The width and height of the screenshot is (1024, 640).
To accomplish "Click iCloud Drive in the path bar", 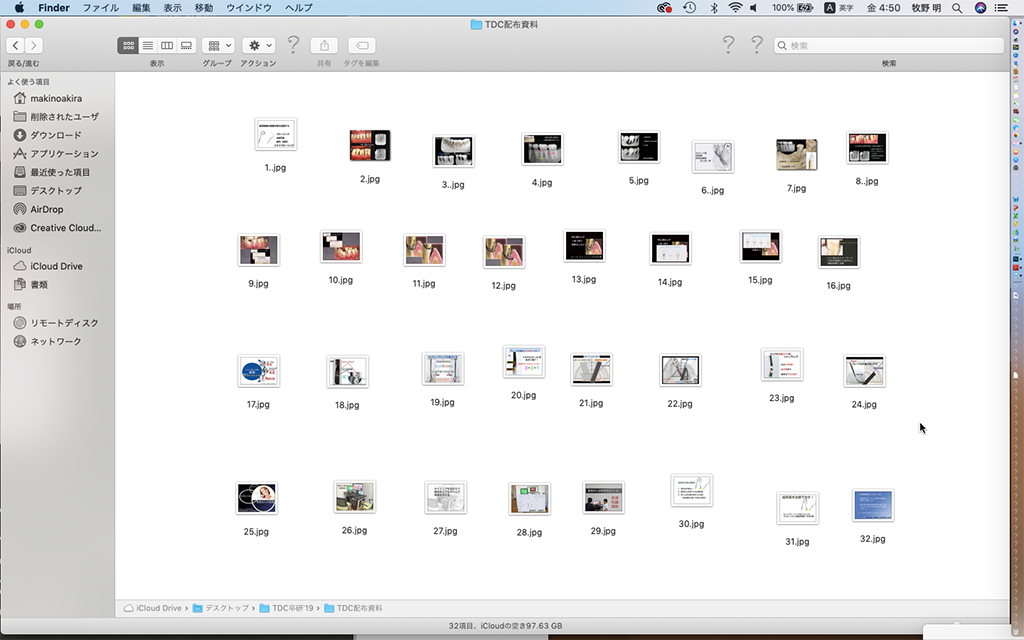I will [153, 608].
